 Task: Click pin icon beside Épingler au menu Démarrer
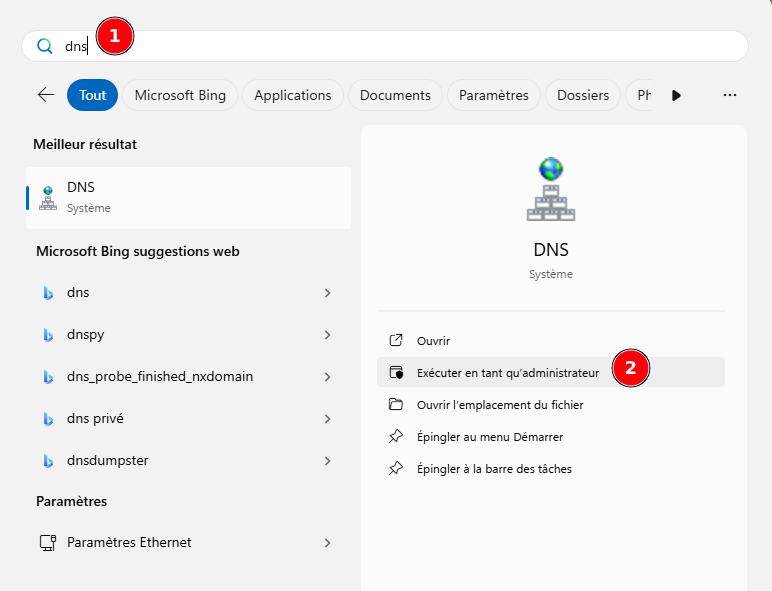(396, 436)
